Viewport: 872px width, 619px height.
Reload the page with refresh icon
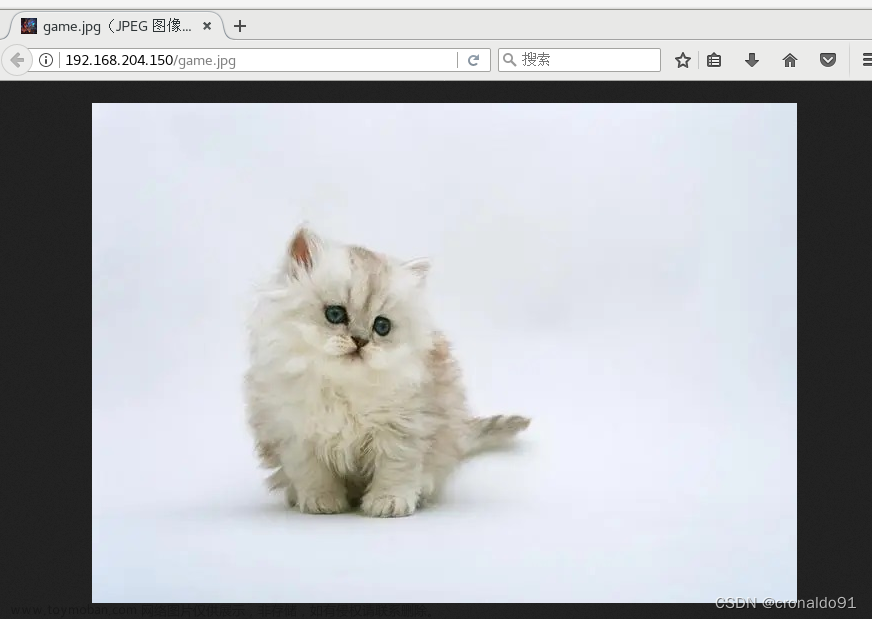point(473,60)
